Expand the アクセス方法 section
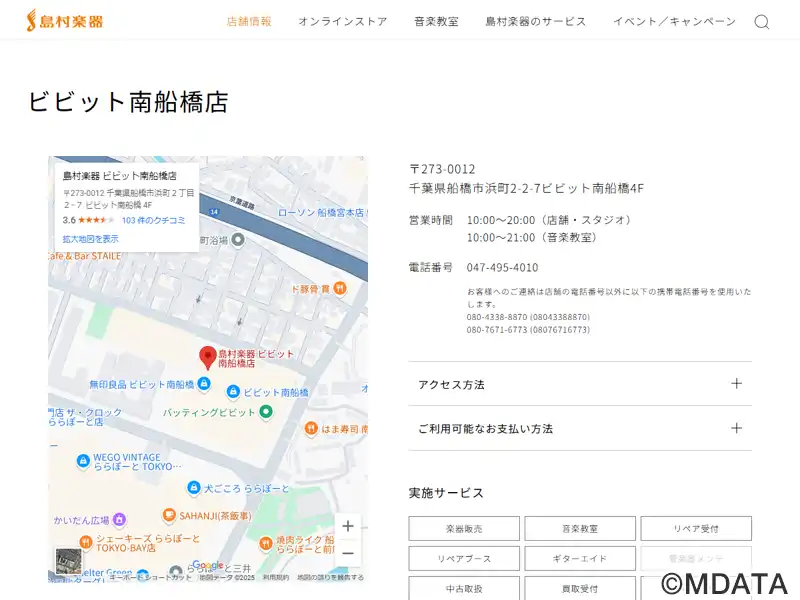800x600 pixels. pos(580,384)
